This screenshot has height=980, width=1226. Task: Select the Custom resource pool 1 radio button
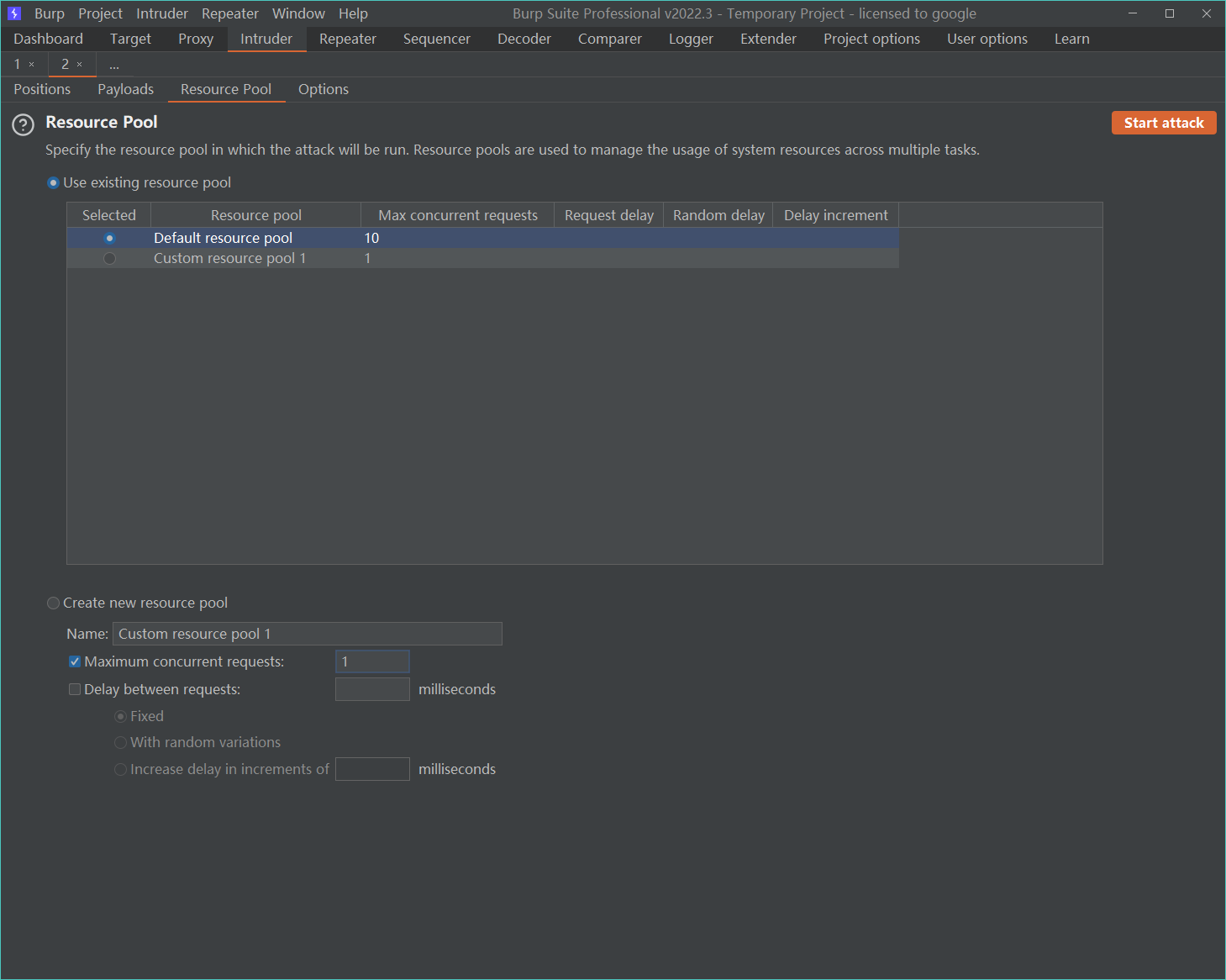109,258
